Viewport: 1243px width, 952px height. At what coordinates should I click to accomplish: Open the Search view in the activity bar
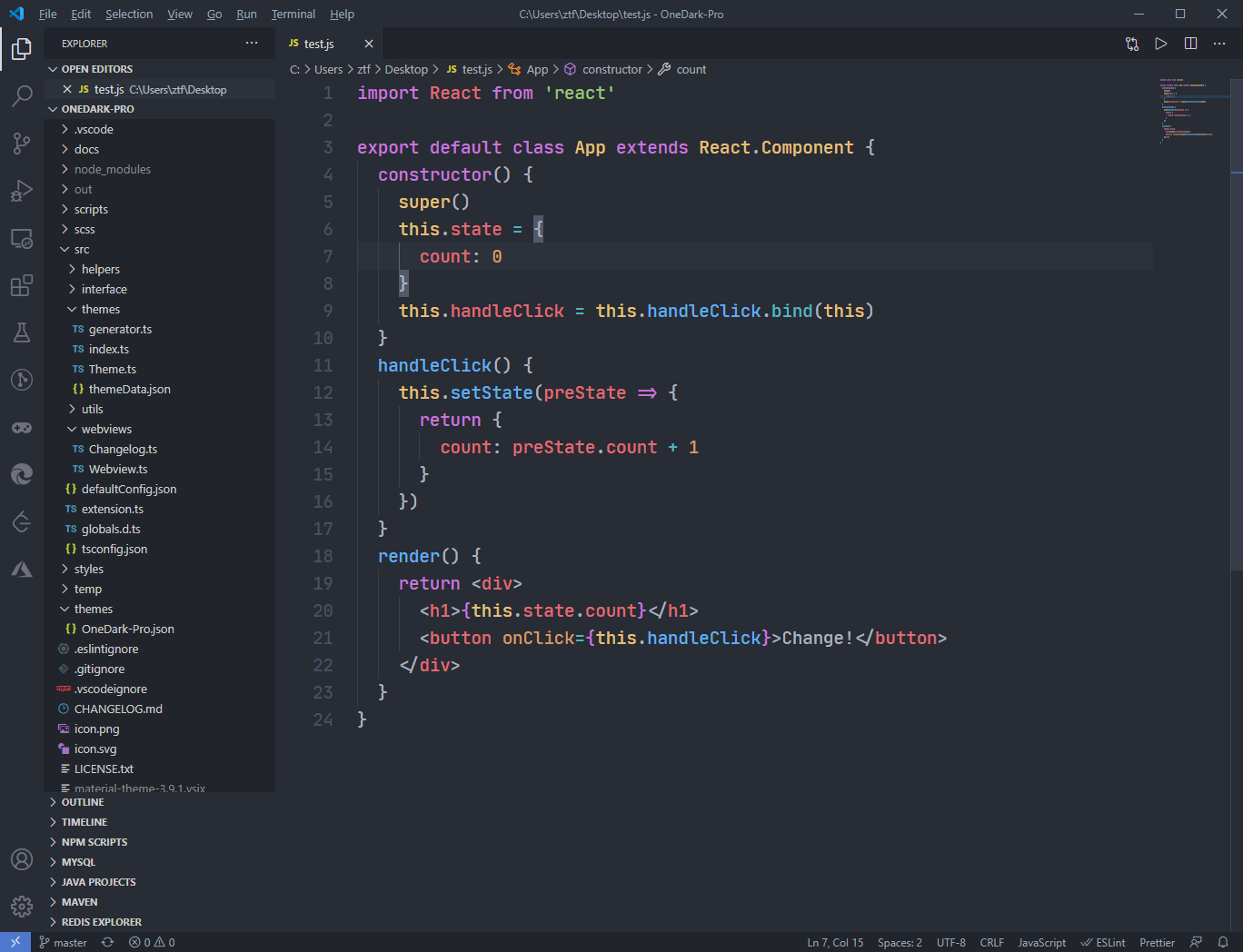point(22,96)
